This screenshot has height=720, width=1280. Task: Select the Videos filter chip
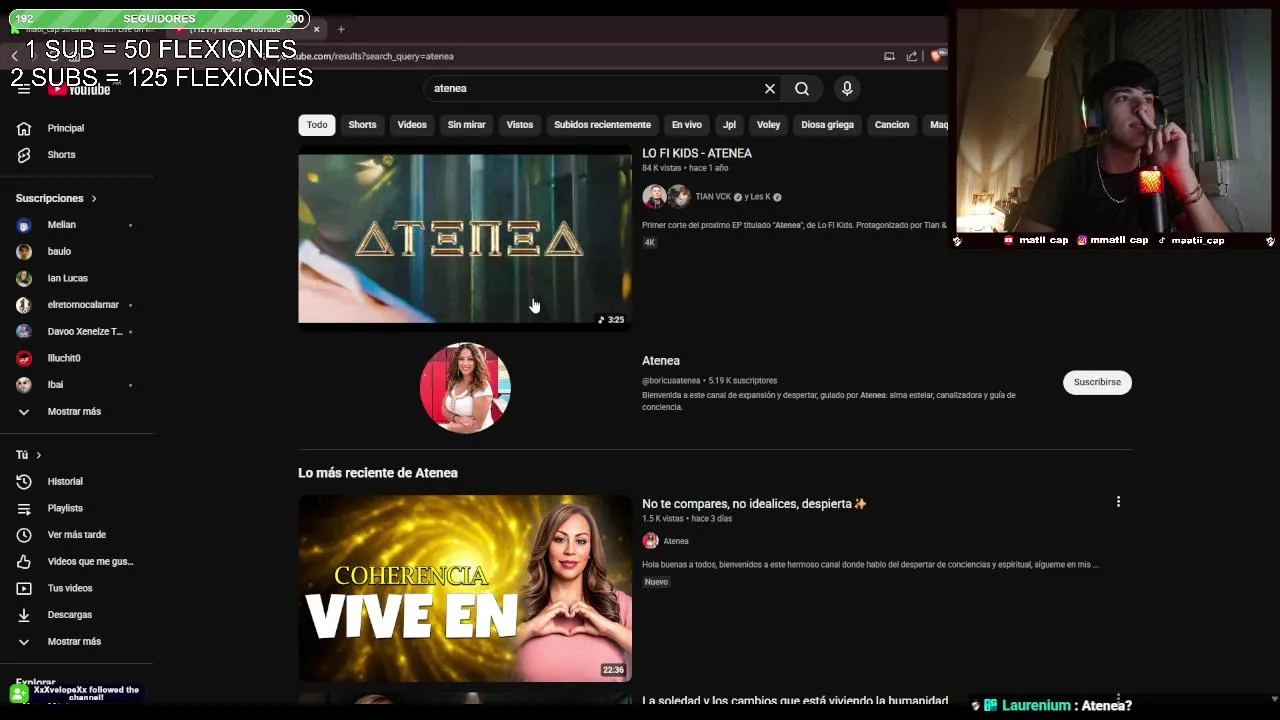412,125
